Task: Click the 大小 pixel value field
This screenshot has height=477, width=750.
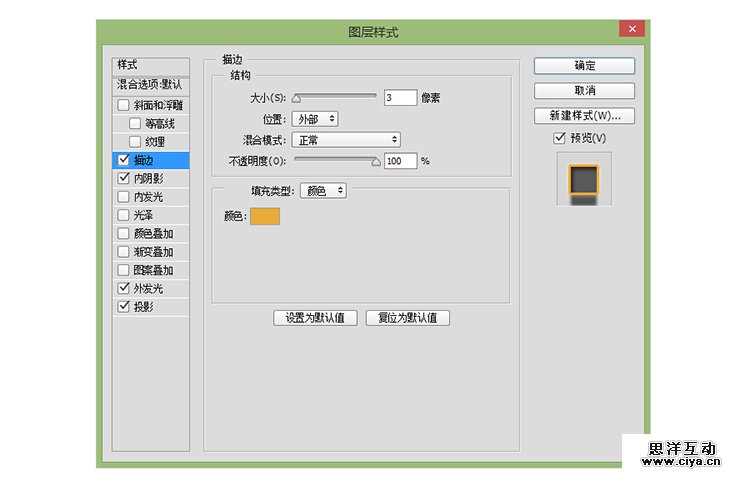Action: [x=399, y=98]
